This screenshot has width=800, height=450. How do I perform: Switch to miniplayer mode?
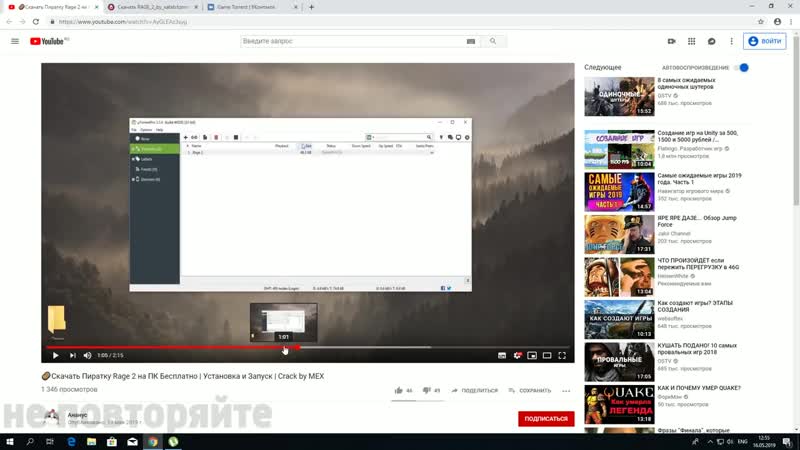[x=532, y=356]
